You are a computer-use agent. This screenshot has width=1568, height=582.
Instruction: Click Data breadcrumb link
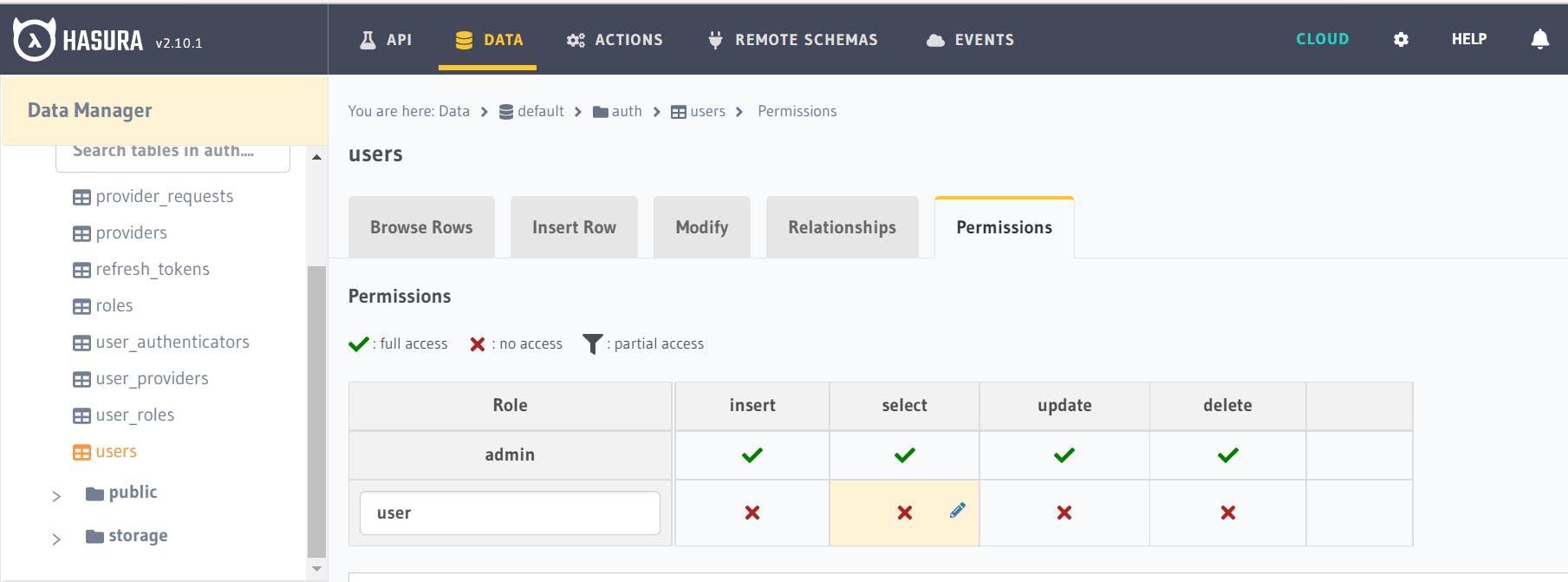coord(454,111)
